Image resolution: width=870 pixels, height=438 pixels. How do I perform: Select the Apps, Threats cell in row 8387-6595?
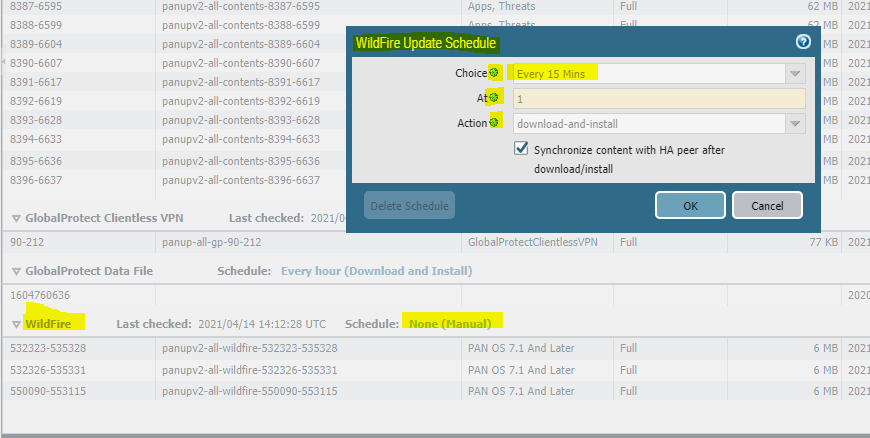502,7
